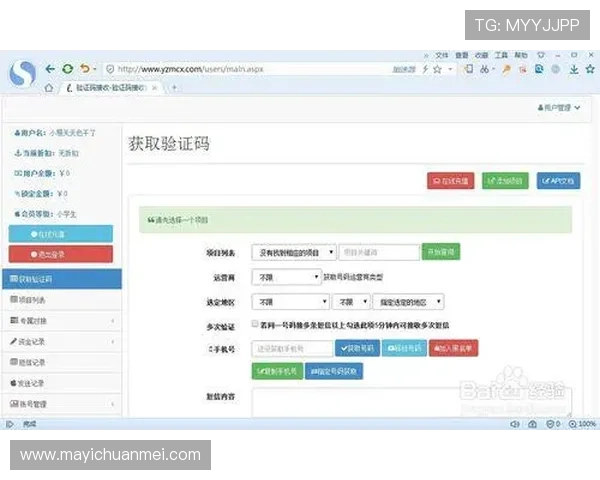Click the skin shirt icon in menu bar
Screen dimensions: 600x480
pyautogui.click(x=541, y=56)
